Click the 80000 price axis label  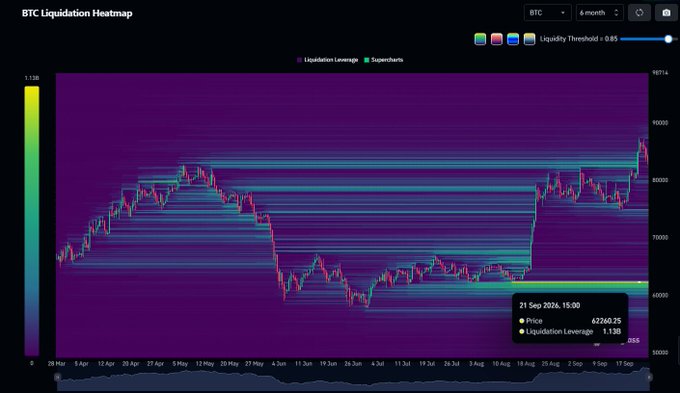[x=660, y=180]
